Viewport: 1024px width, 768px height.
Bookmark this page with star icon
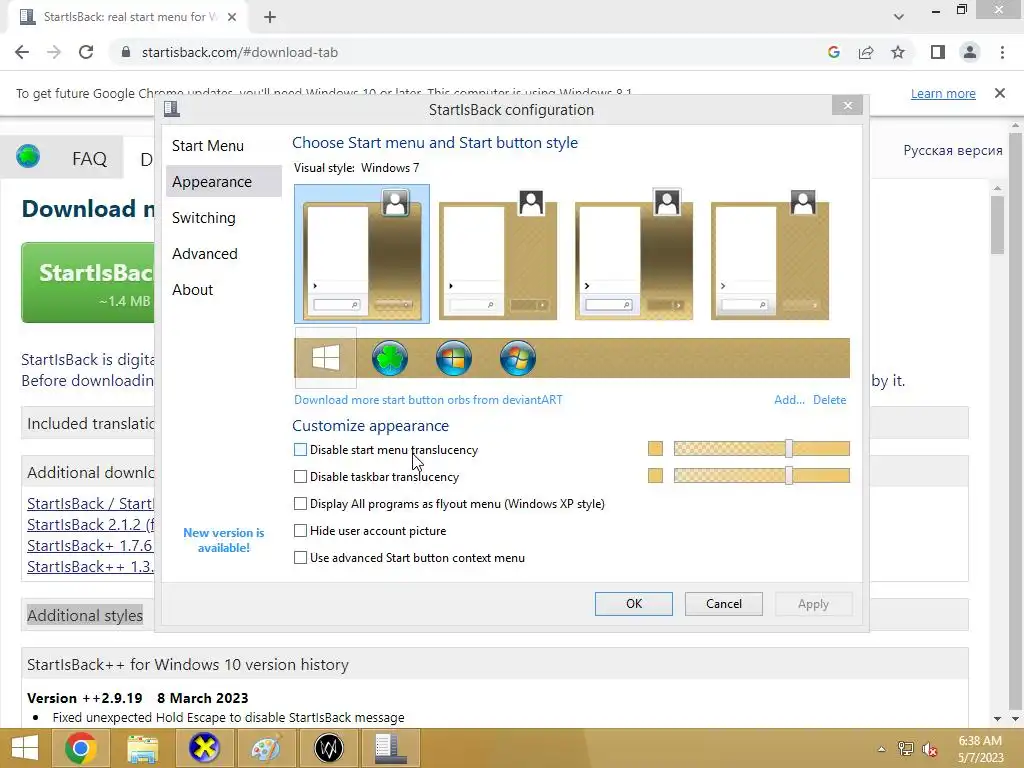pos(898,52)
